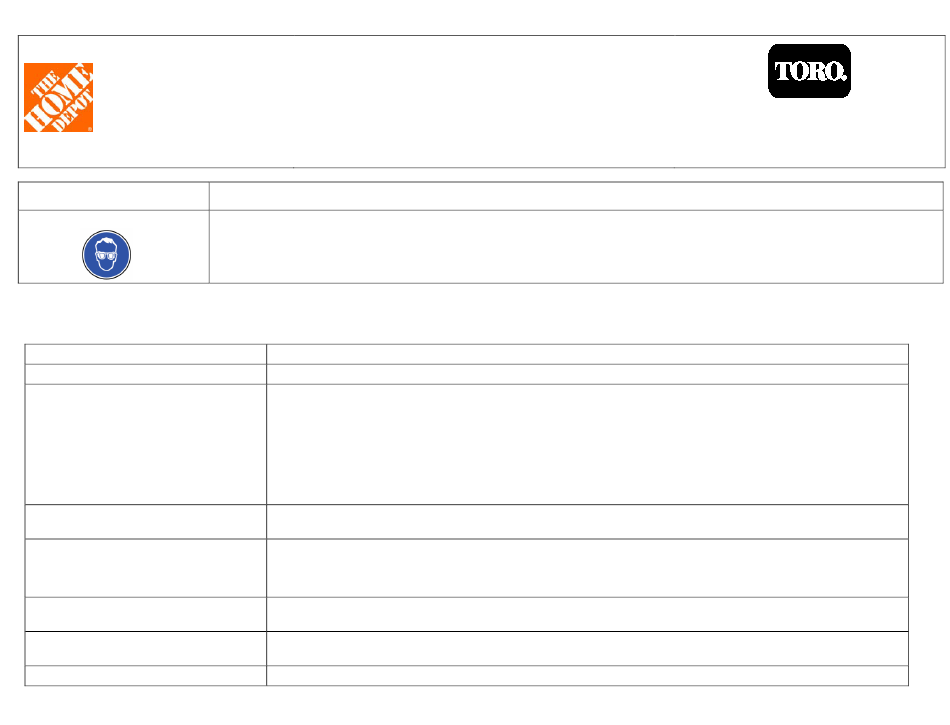Select the narrow header cell above safety glasses icon
The image size is (950, 725).
(114, 196)
